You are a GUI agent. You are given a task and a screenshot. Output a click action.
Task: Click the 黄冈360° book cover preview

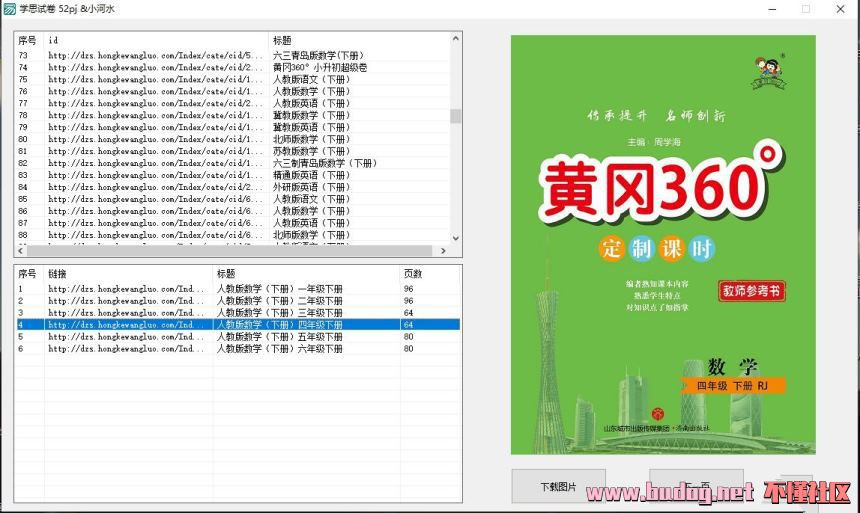[x=663, y=245]
